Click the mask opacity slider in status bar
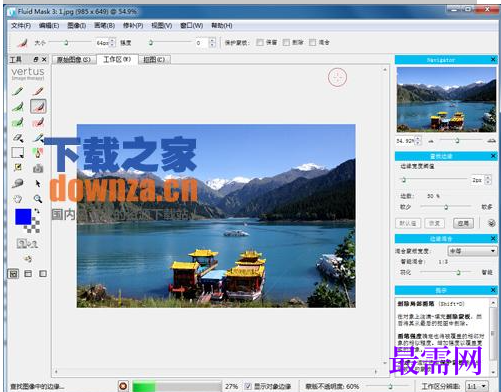The height and width of the screenshot is (392, 501). (390, 386)
